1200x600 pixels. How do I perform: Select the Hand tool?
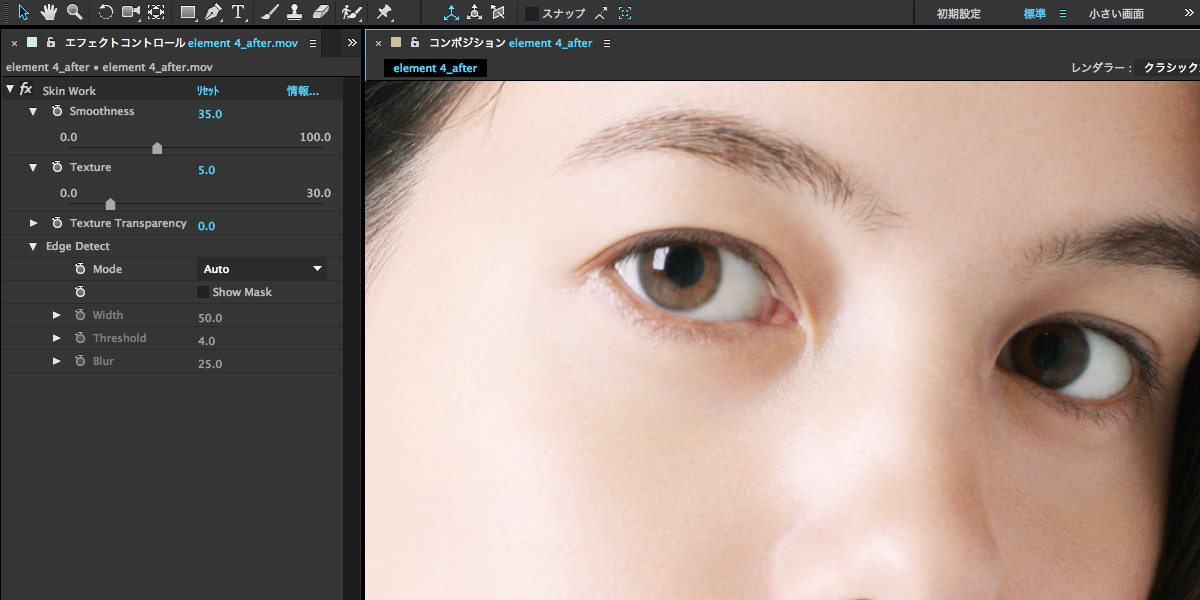click(x=48, y=13)
